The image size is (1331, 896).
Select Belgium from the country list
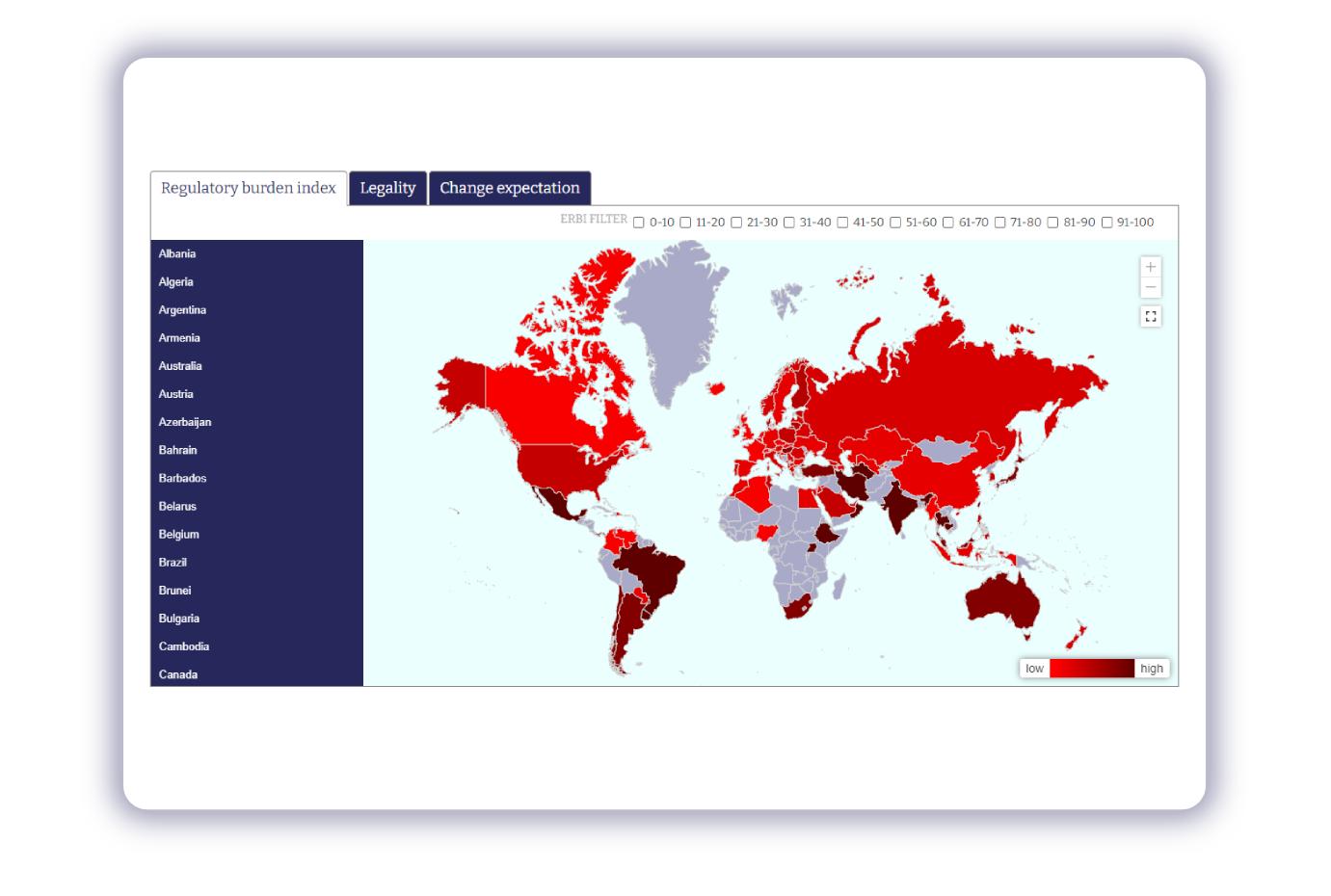point(179,535)
